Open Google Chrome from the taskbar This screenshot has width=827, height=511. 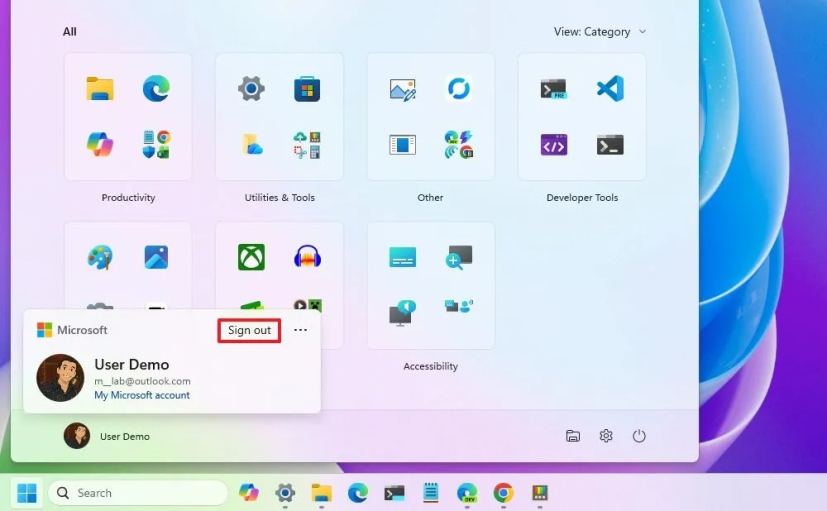pos(503,493)
